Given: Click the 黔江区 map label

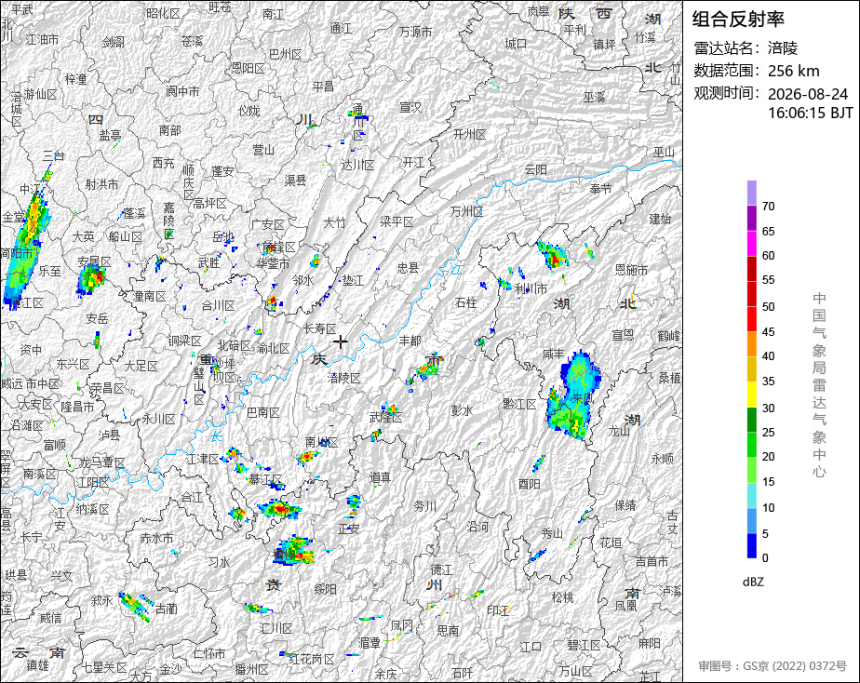Looking at the screenshot, I should click(519, 404).
